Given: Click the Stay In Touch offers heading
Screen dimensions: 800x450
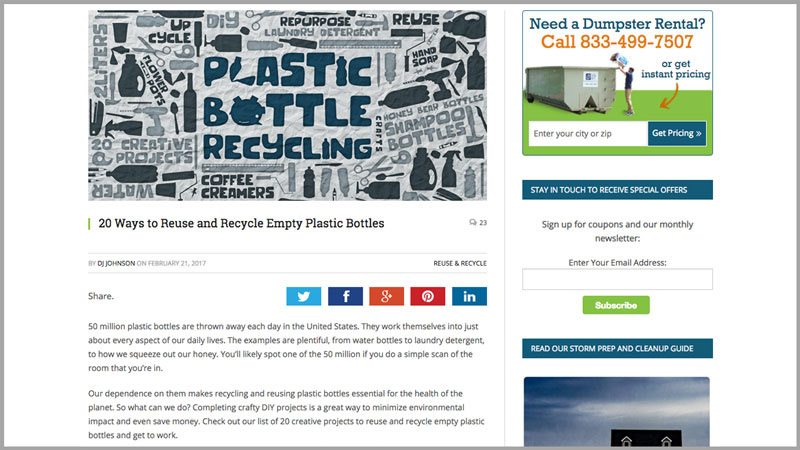Looking at the screenshot, I should pyautogui.click(x=609, y=190).
